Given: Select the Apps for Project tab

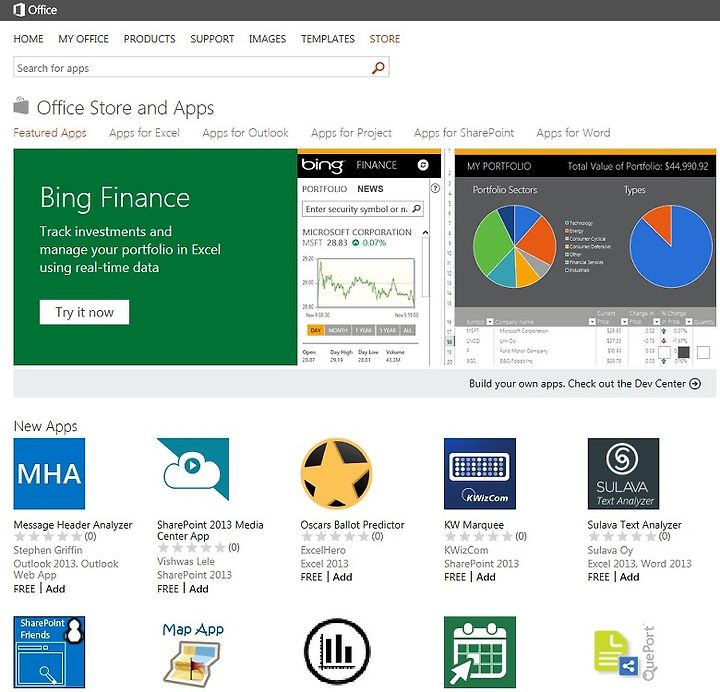Looking at the screenshot, I should [x=351, y=133].
